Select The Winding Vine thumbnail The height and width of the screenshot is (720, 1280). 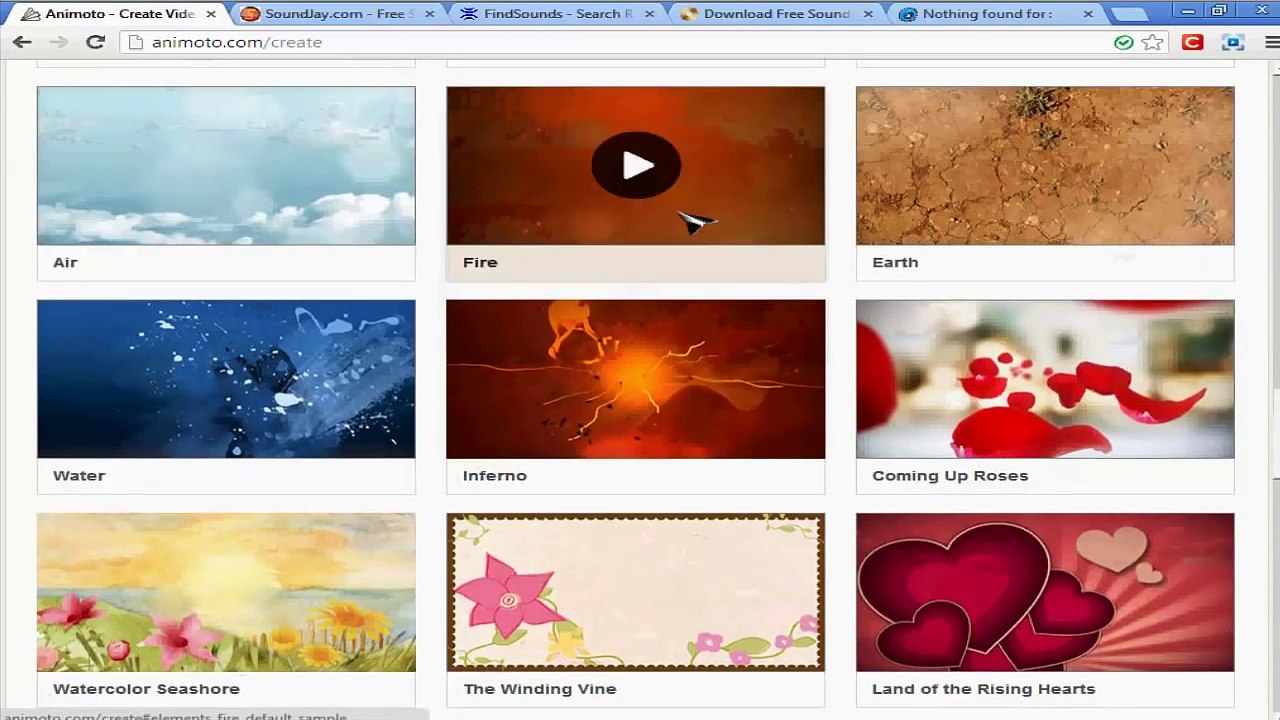coord(636,592)
